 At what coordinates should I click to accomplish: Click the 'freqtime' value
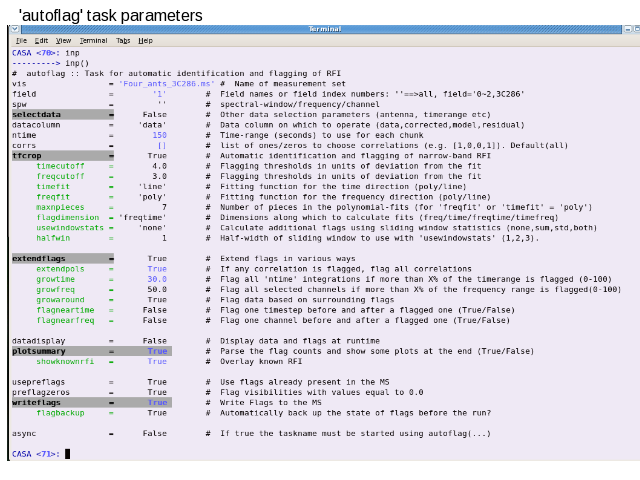point(143,218)
